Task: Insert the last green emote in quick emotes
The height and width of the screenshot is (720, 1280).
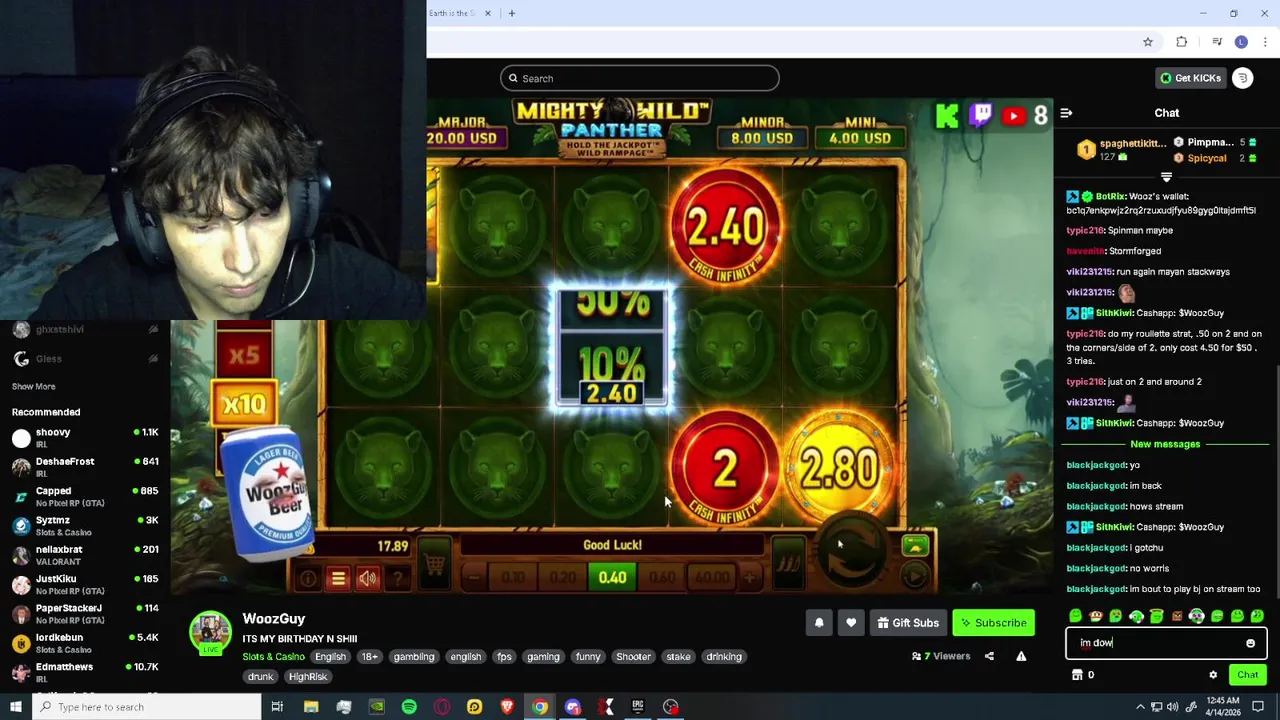Action: (x=1257, y=616)
